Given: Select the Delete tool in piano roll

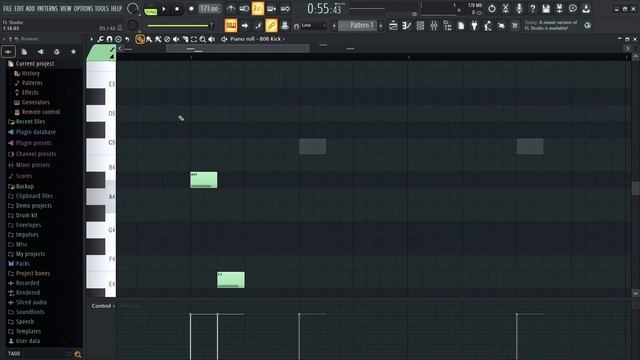Looking at the screenshot, I should click(x=167, y=39).
